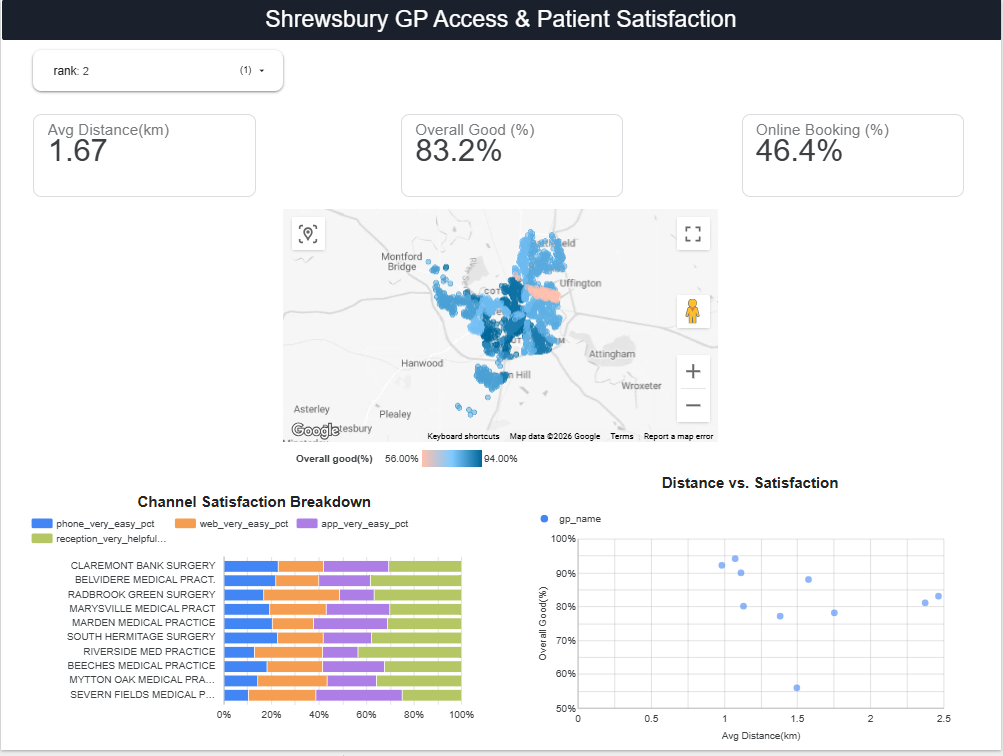Viewport: 1003px width, 756px height.
Task: Toggle app_very_easy_pct legend series
Action: (352, 523)
